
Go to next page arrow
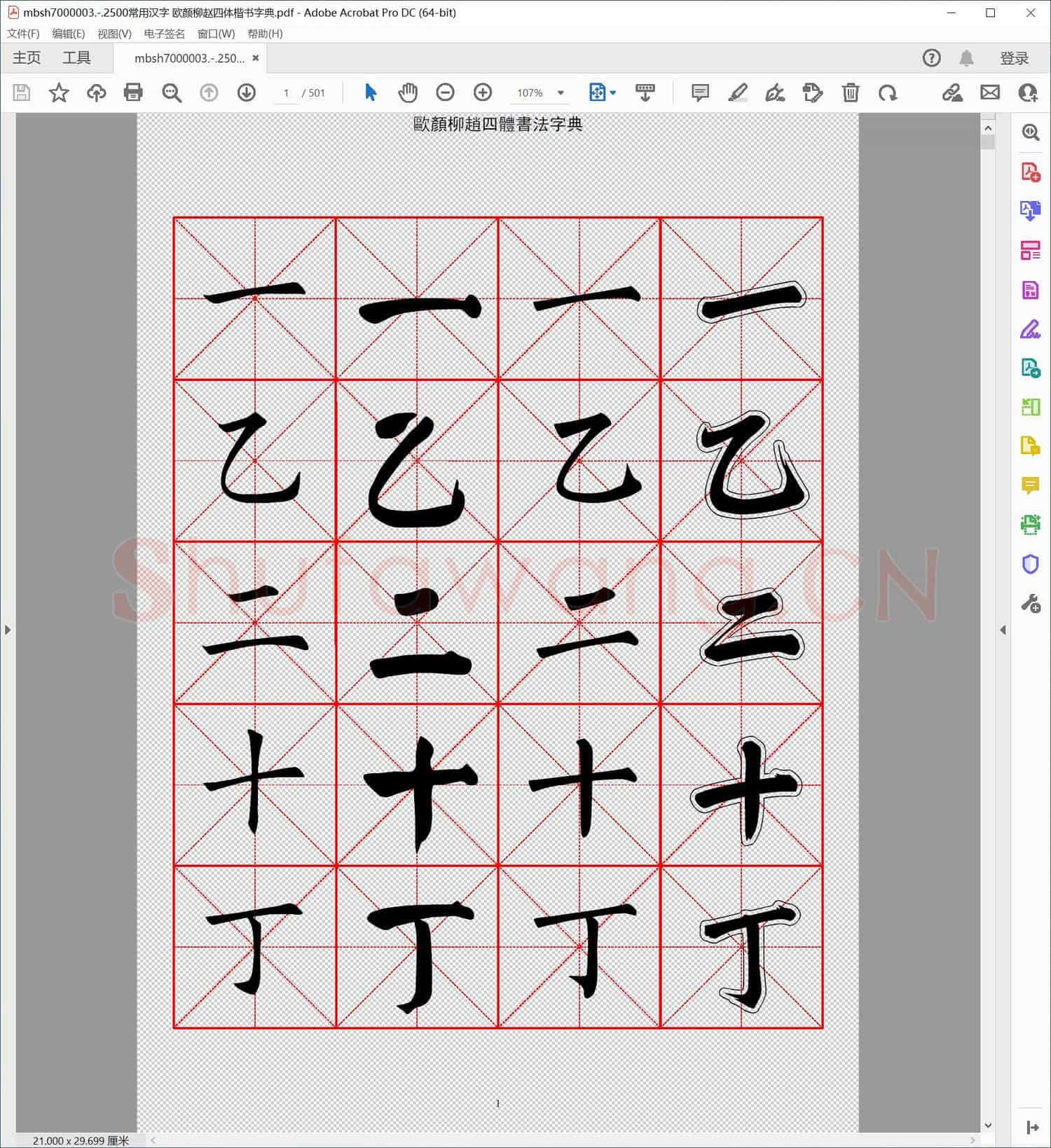pyautogui.click(x=246, y=92)
